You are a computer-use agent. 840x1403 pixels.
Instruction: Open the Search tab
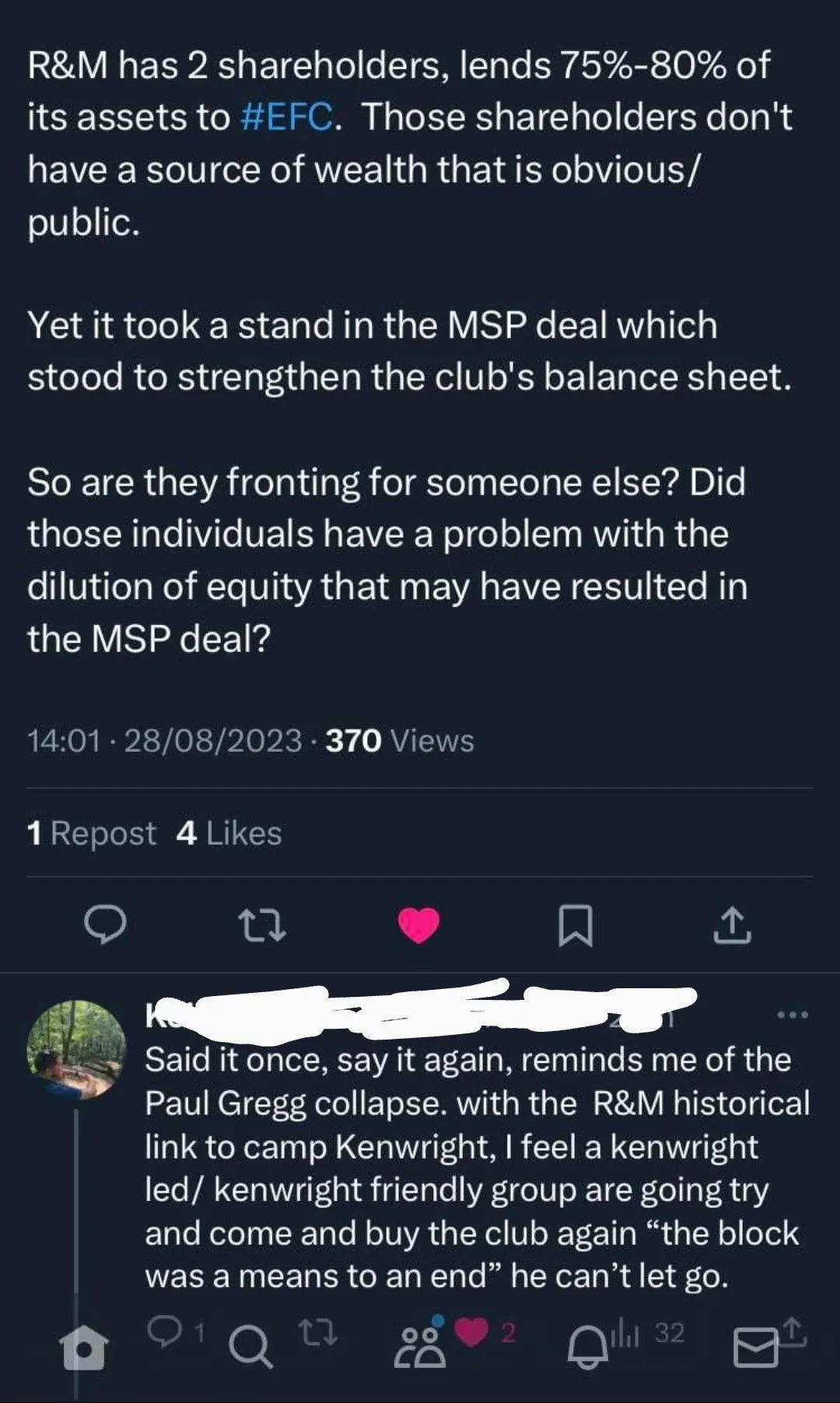pyautogui.click(x=251, y=1348)
